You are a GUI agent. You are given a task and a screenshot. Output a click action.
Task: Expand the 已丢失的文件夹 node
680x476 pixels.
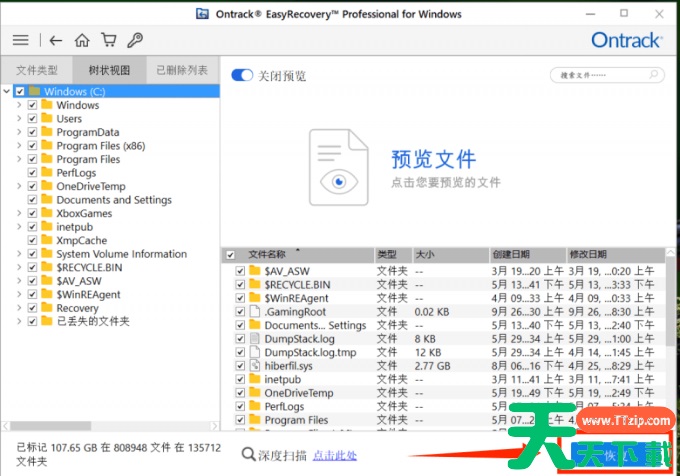click(x=19, y=321)
